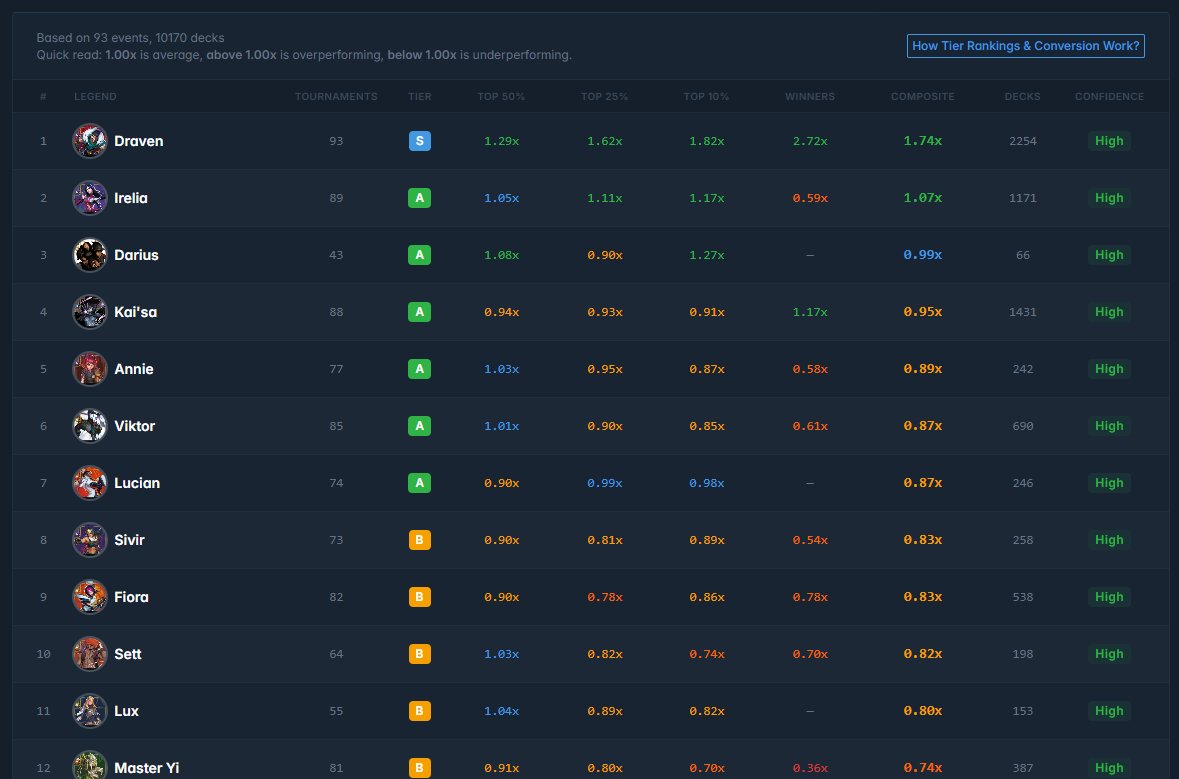Click Lucian's champion avatar
Viewport: 1179px width, 779px height.
[89, 483]
